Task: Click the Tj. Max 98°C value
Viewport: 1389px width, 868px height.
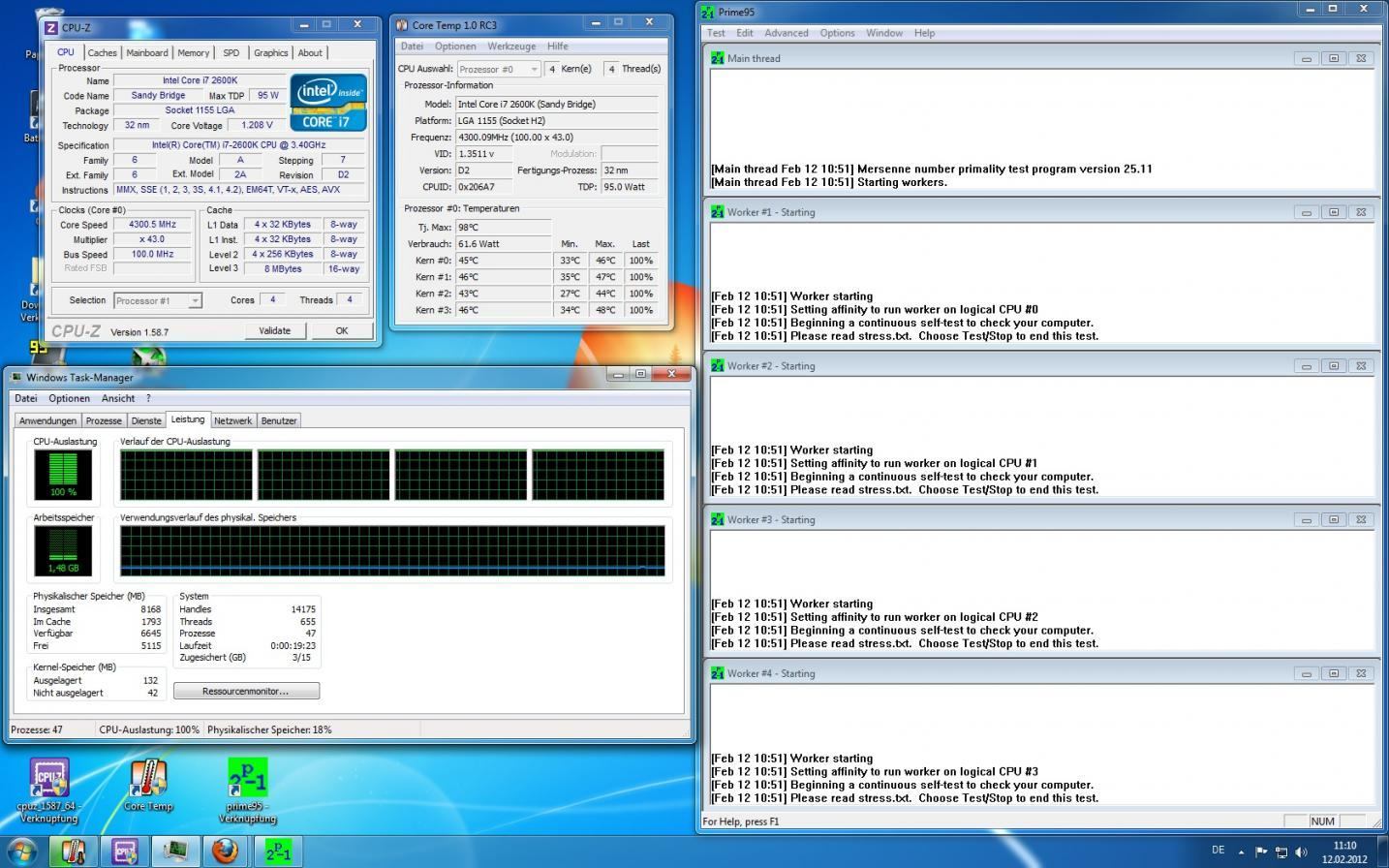Action: [x=504, y=228]
